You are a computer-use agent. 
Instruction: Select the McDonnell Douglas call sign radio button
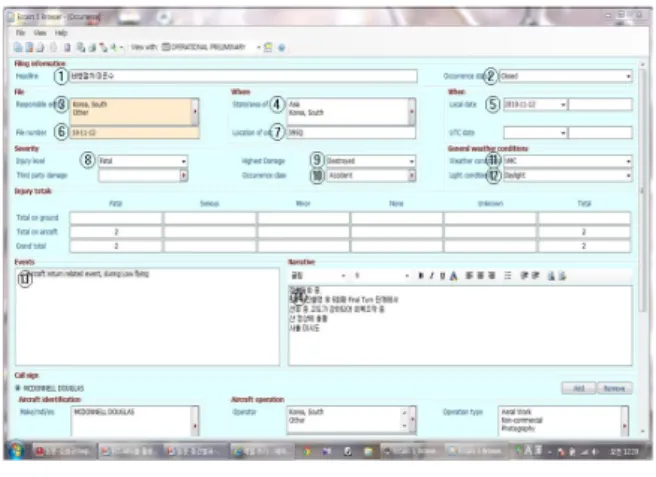(x=18, y=388)
